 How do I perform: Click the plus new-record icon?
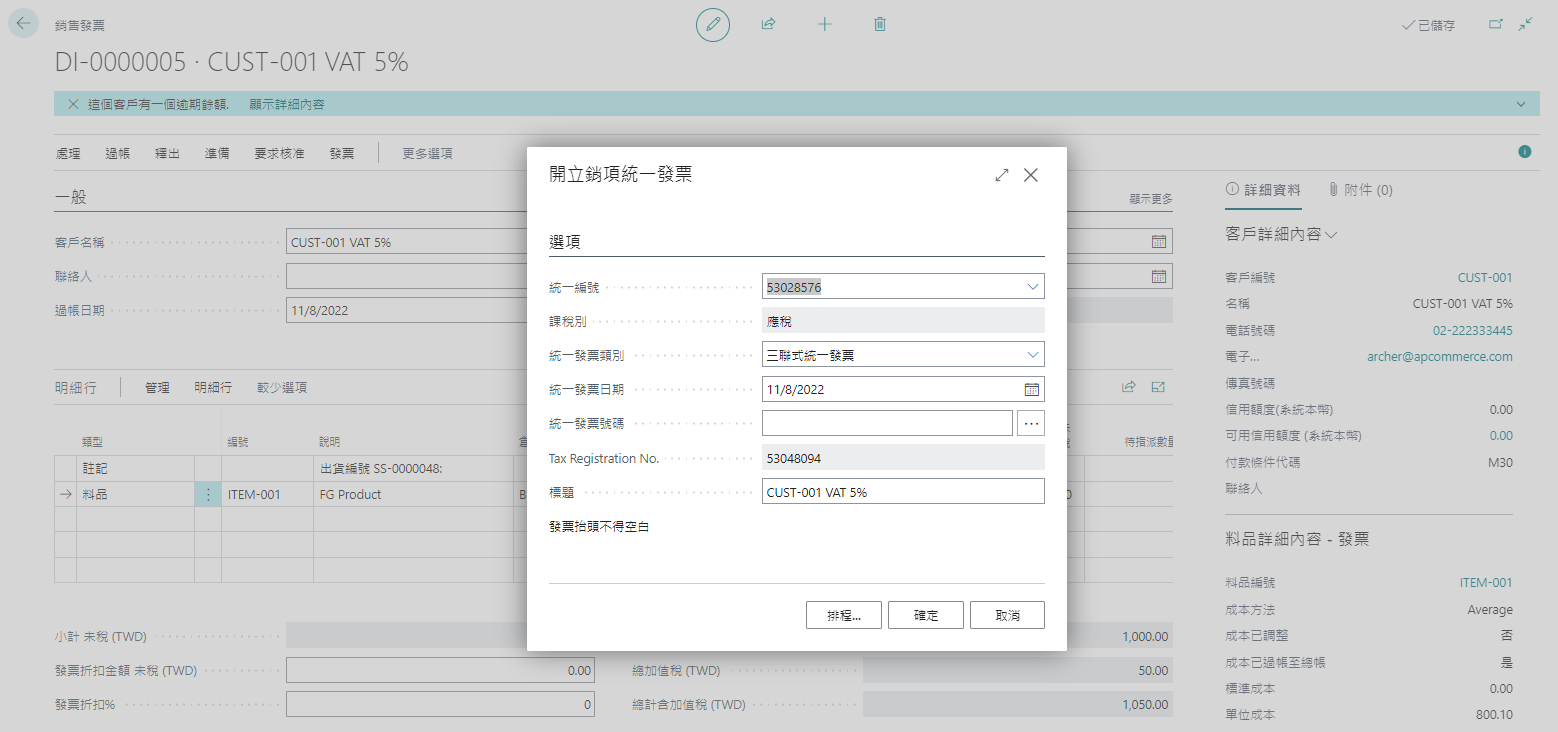tap(824, 24)
